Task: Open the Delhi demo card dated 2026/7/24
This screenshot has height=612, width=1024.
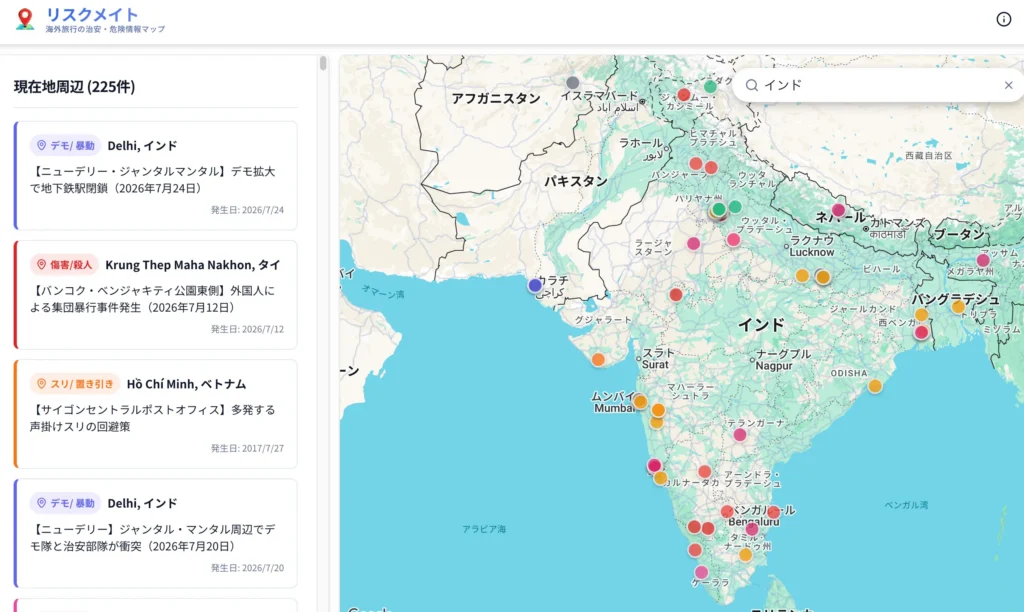Action: coord(155,175)
